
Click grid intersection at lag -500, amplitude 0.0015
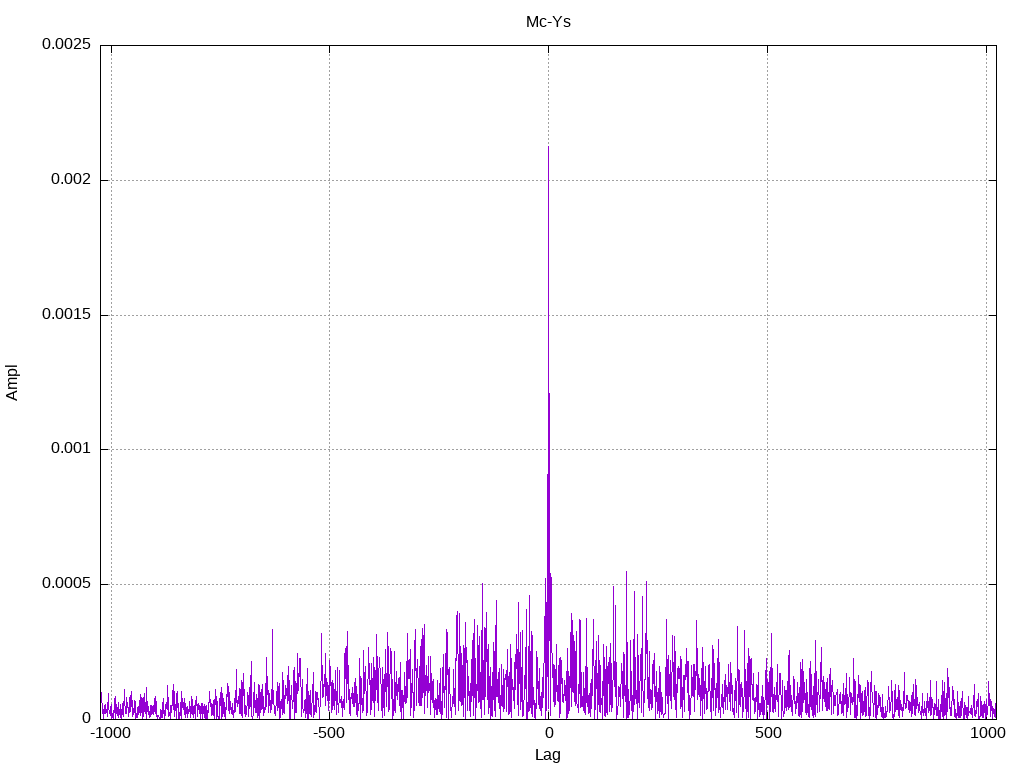(x=329, y=315)
